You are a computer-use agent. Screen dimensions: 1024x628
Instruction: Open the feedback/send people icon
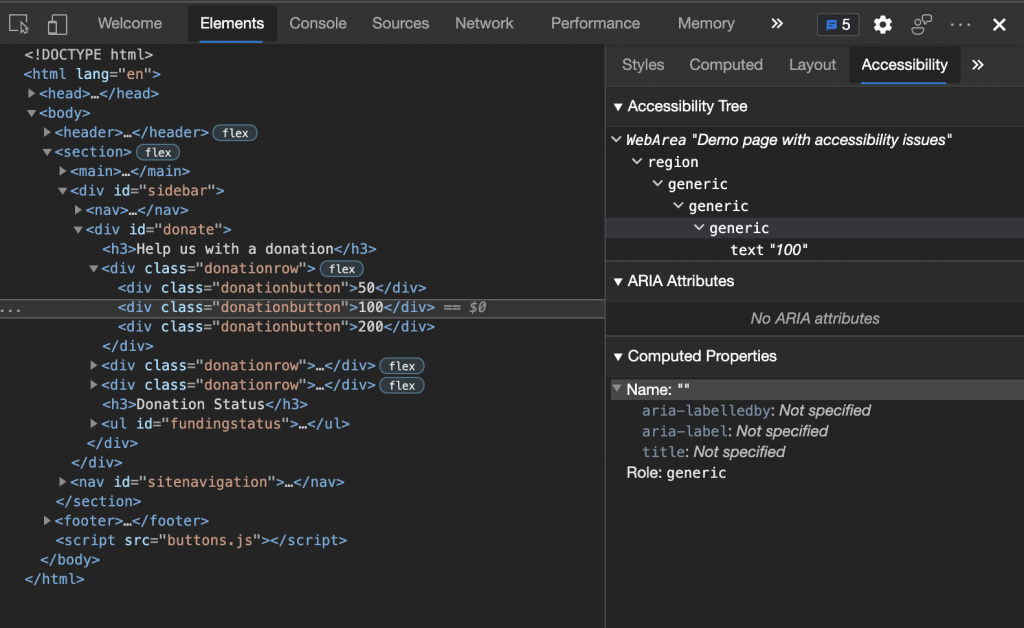pyautogui.click(x=921, y=25)
